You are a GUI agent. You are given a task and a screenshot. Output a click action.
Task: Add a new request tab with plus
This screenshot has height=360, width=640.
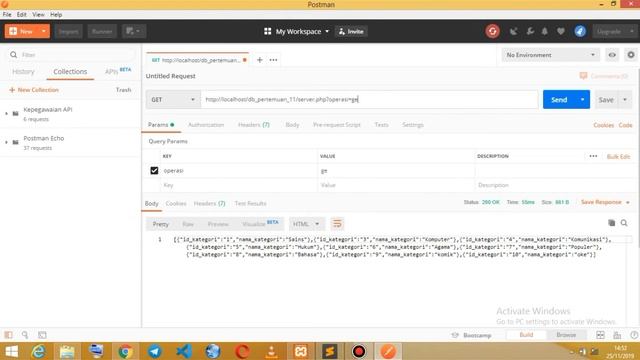click(x=260, y=60)
